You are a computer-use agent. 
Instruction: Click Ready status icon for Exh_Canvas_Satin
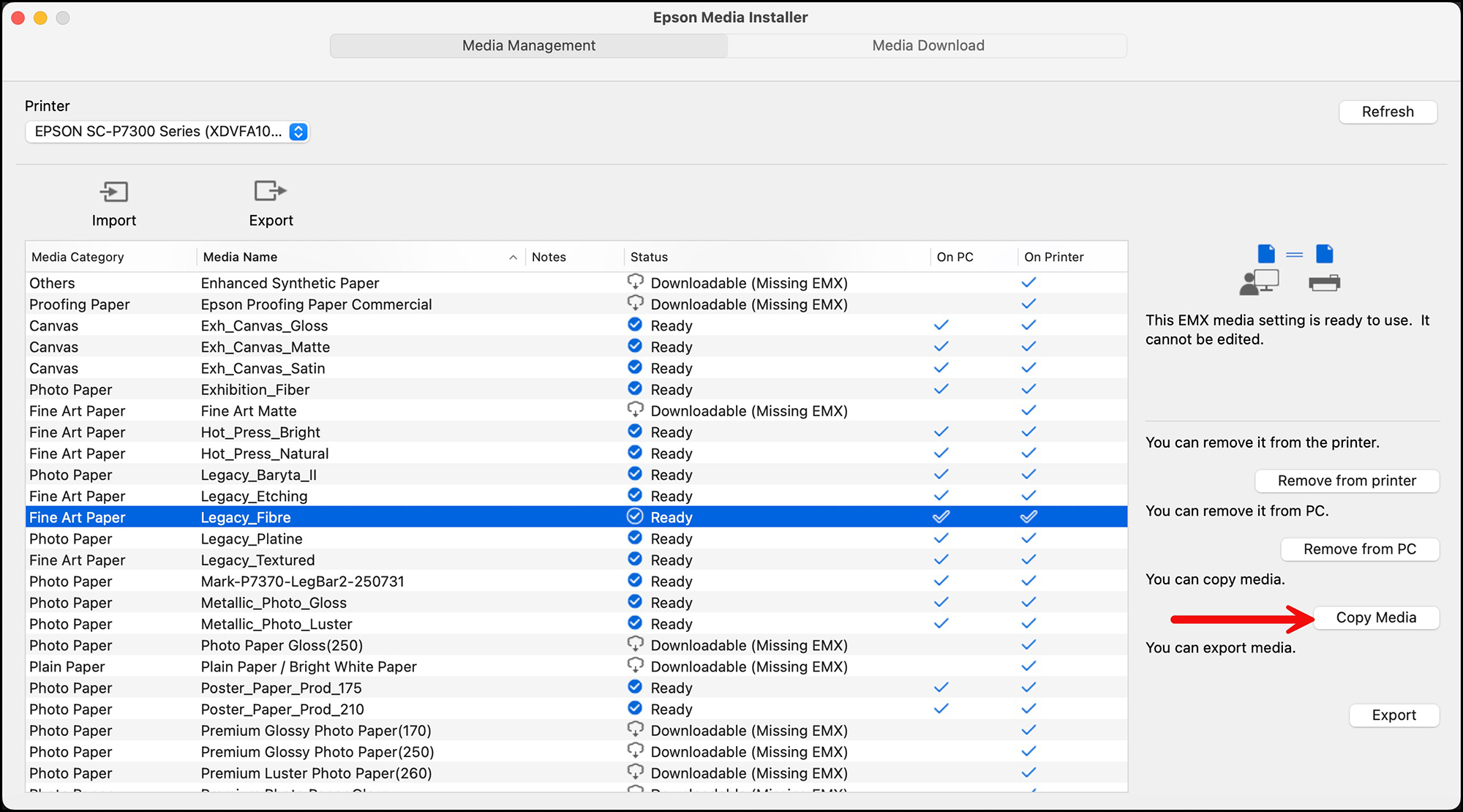point(635,366)
